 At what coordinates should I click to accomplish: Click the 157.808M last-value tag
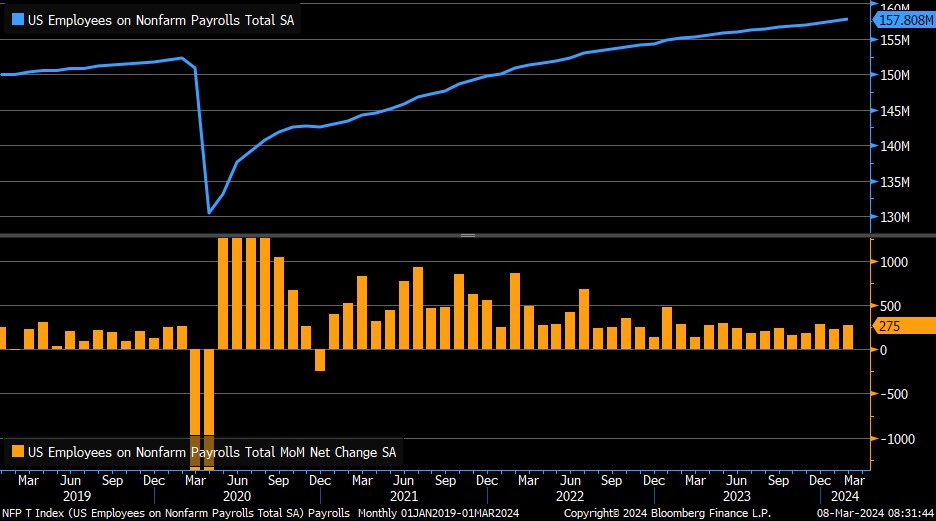pyautogui.click(x=904, y=19)
